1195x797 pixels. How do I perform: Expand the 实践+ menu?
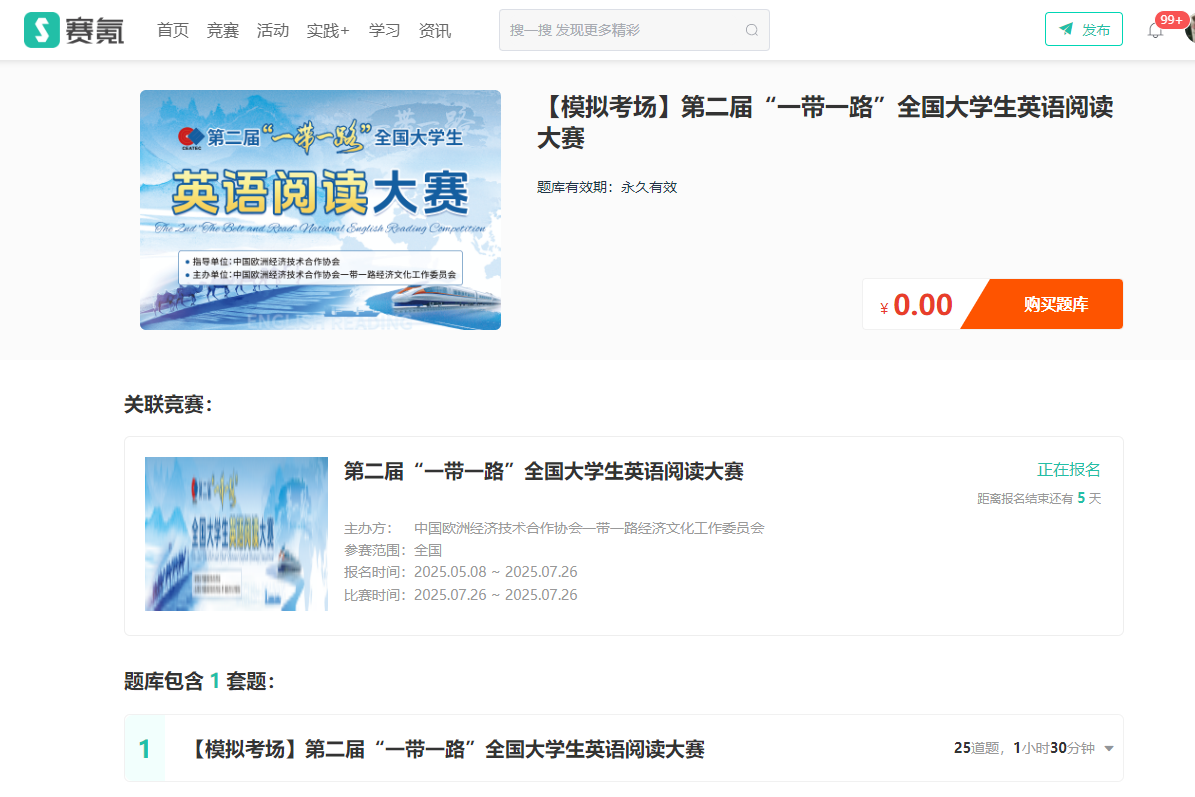click(328, 30)
